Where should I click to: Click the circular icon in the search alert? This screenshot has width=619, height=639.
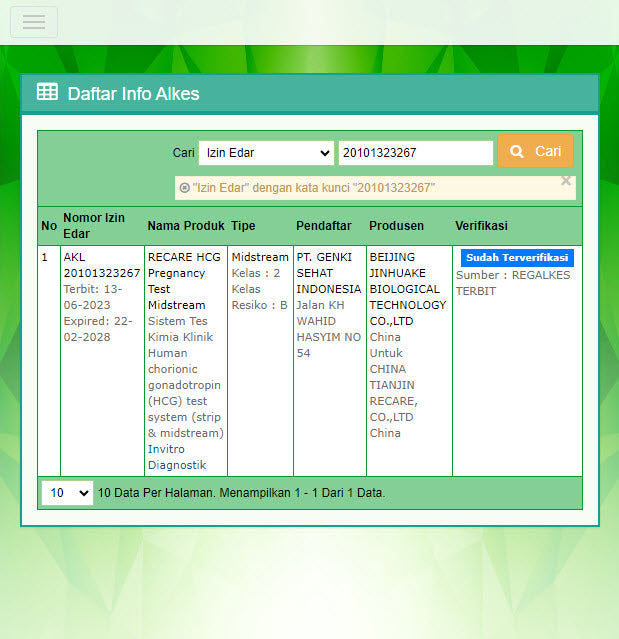(x=184, y=188)
